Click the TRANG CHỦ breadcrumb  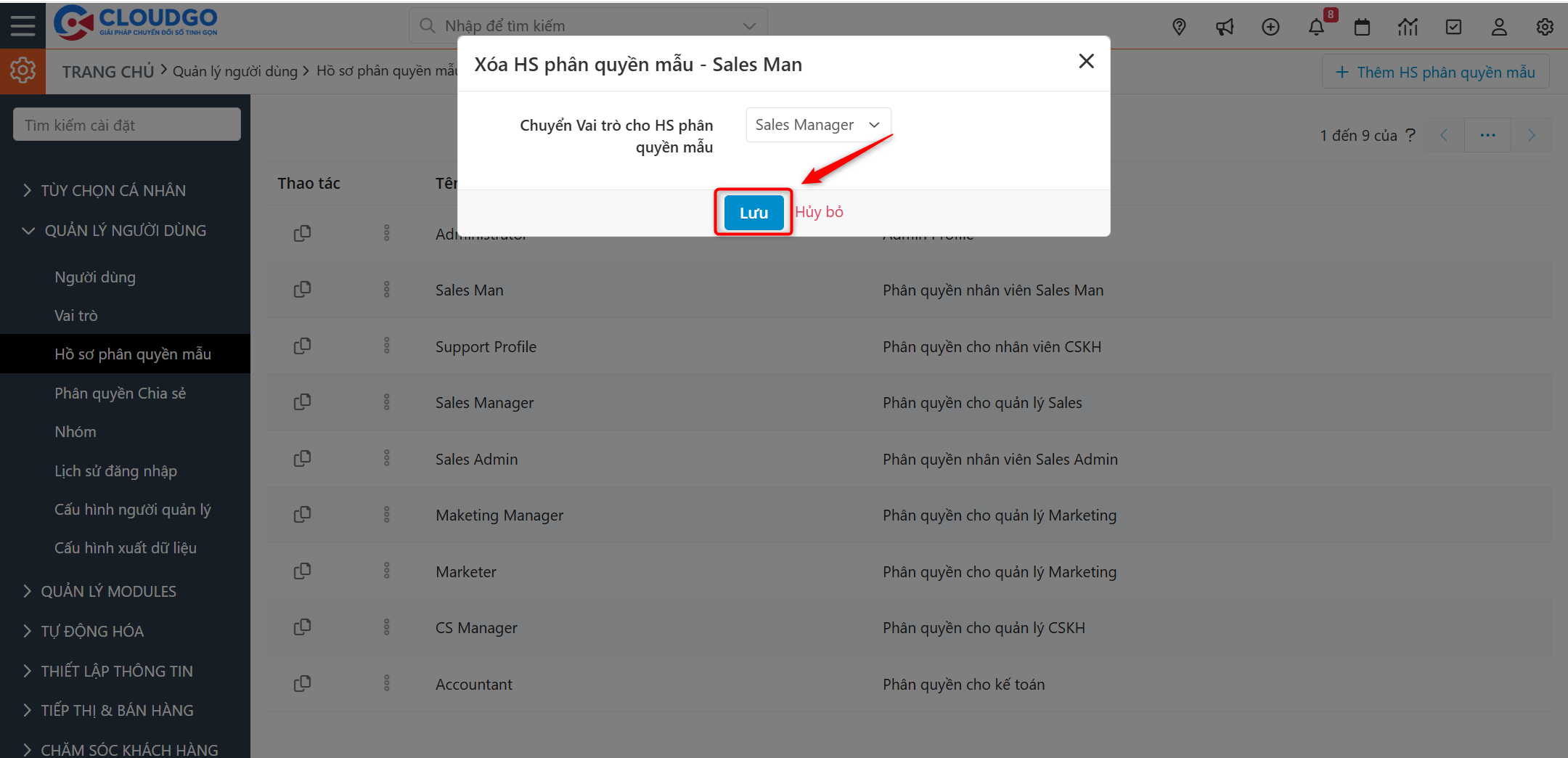coord(107,70)
